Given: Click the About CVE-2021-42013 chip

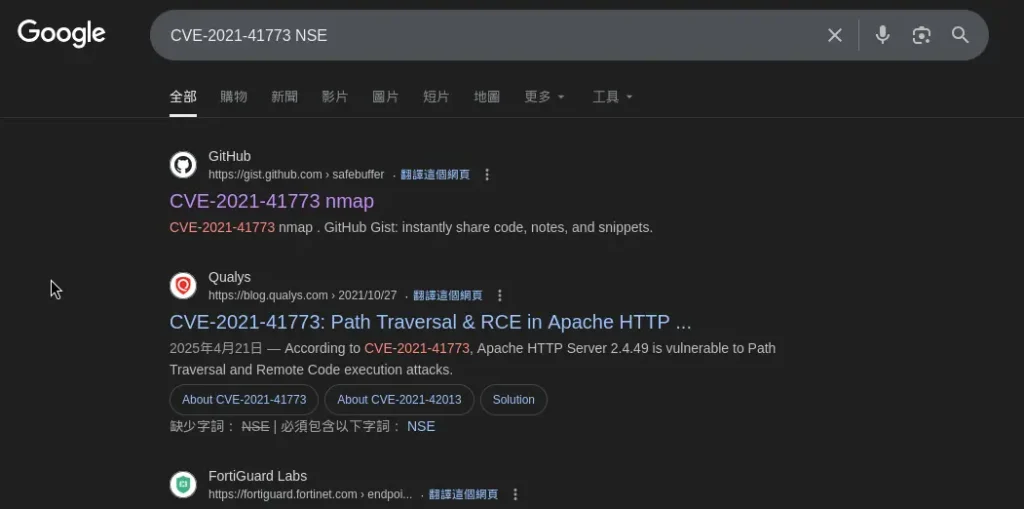Looking at the screenshot, I should (x=399, y=400).
